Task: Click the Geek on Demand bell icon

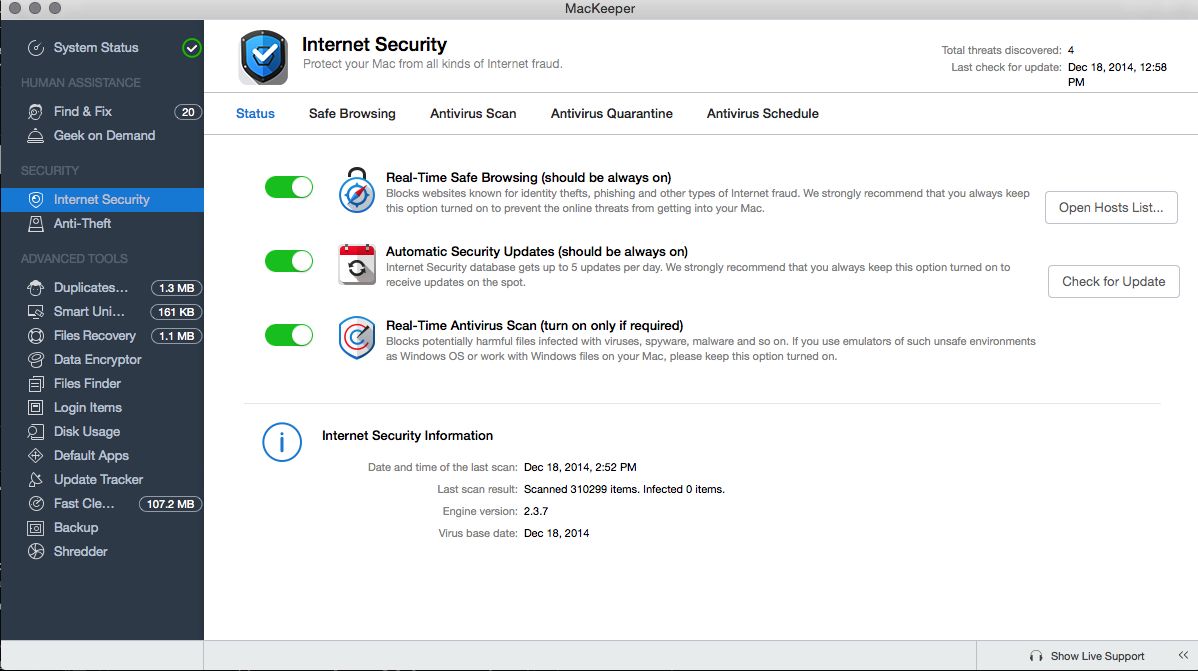Action: click(36, 136)
